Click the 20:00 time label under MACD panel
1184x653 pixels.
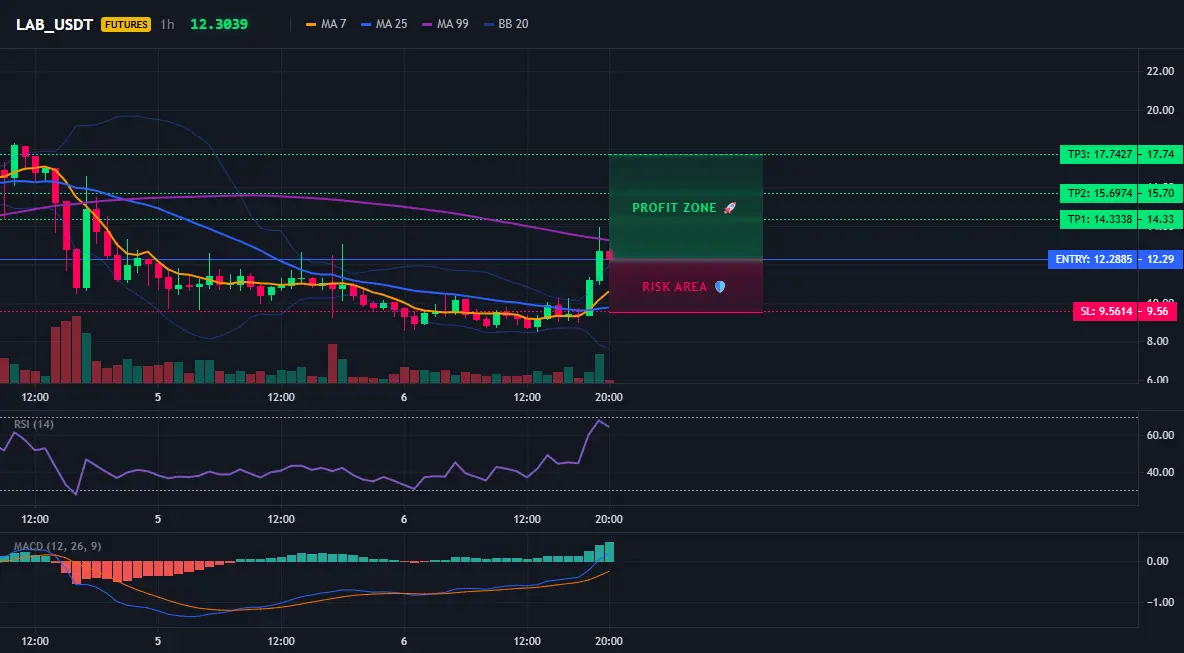[x=609, y=642]
